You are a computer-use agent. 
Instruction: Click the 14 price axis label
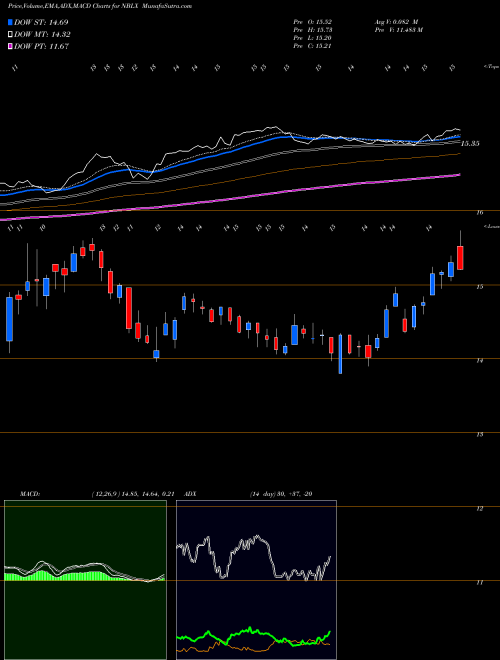480,361
